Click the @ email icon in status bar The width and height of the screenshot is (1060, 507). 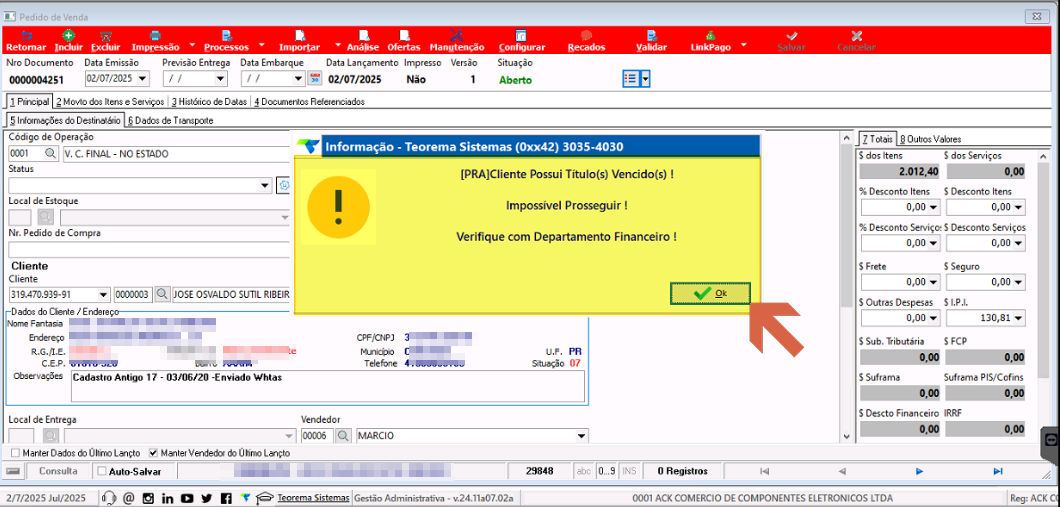pos(128,498)
